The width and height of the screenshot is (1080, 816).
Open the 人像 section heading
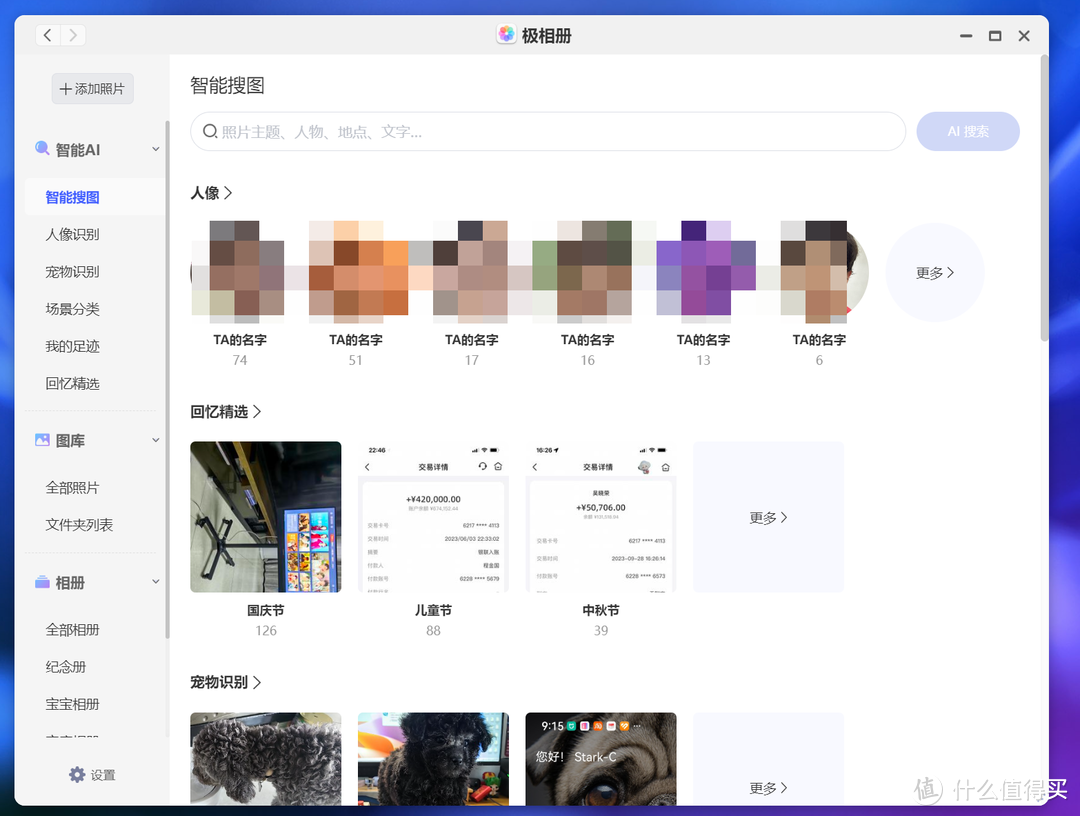tap(211, 193)
